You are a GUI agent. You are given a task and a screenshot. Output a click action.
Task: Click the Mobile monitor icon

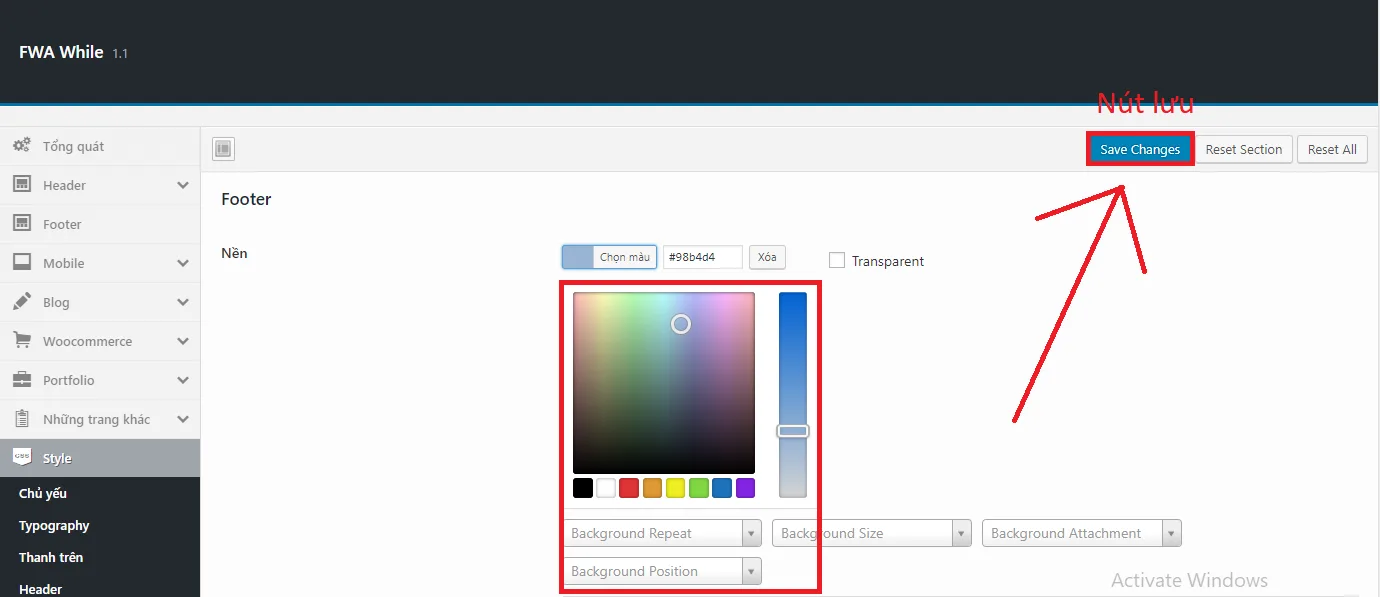(21, 262)
